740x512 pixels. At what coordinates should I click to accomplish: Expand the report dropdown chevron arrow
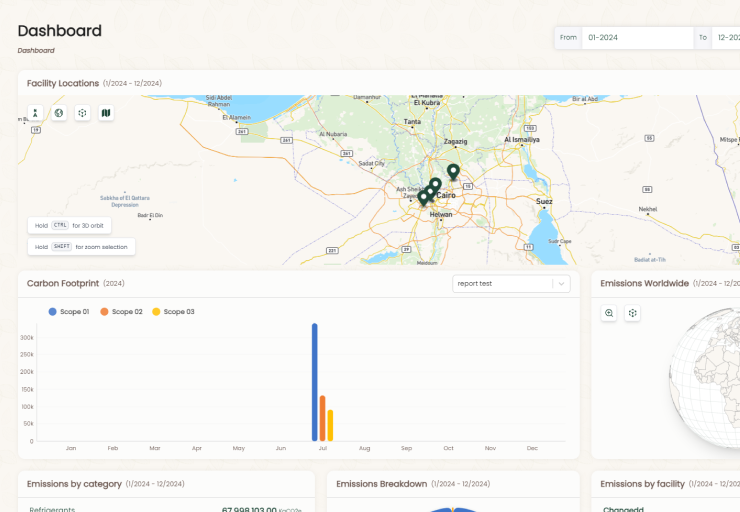562,284
